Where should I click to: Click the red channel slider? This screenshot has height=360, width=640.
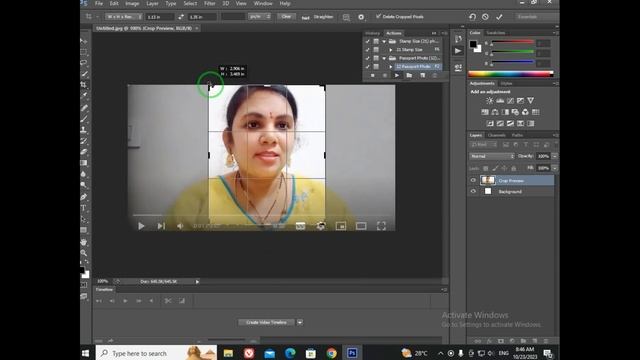[x=513, y=42]
